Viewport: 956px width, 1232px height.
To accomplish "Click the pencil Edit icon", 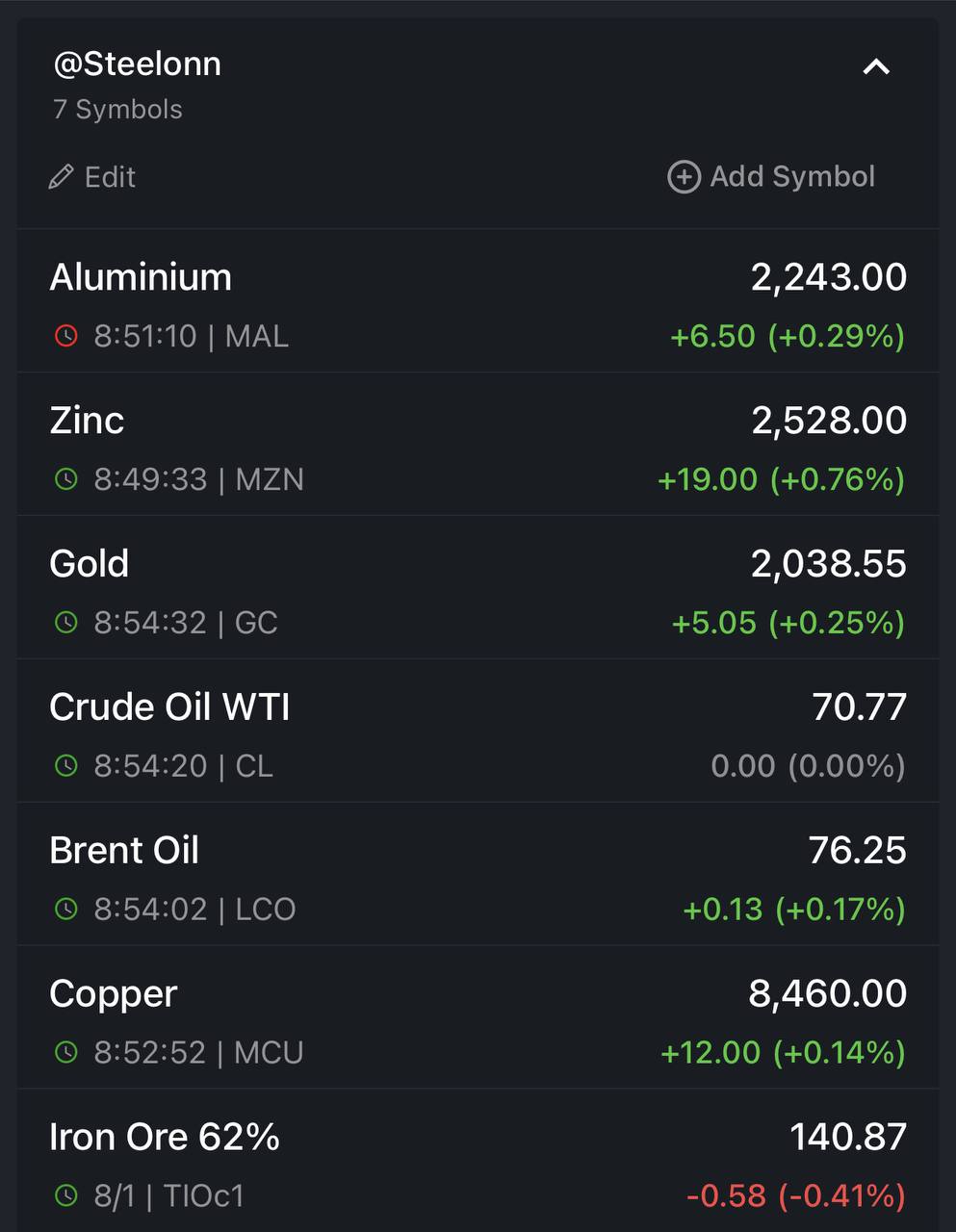I will point(62,177).
